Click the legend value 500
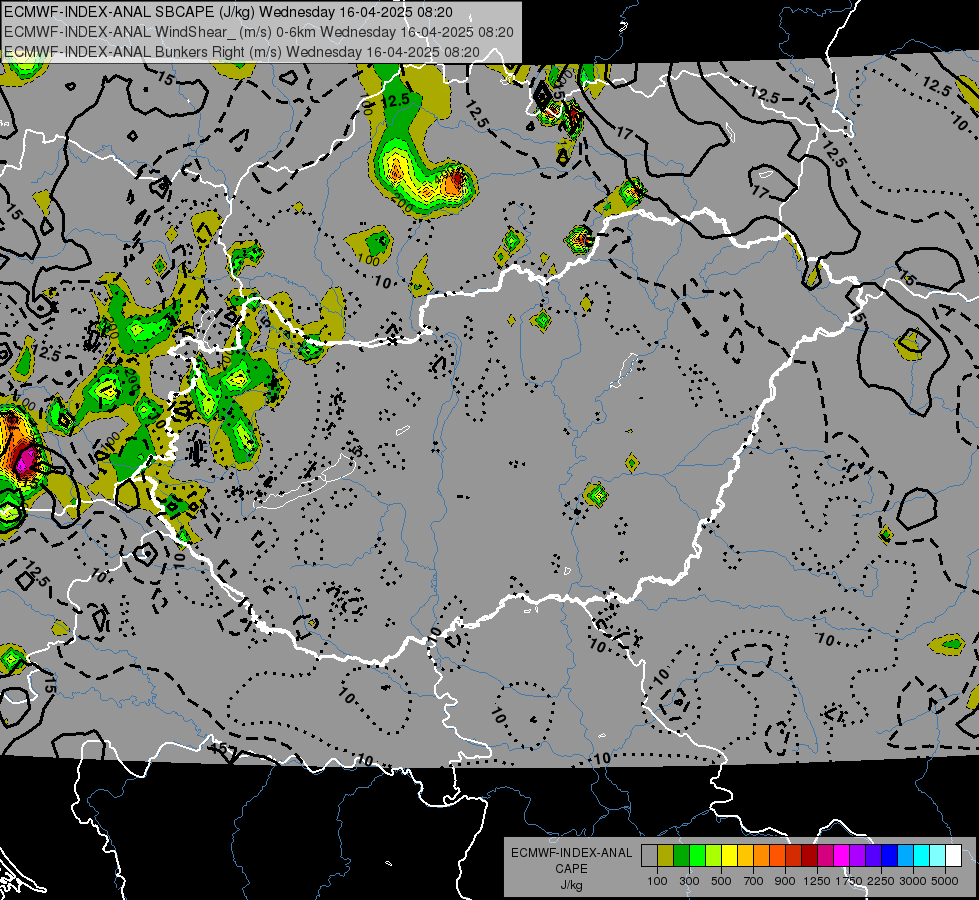 [x=721, y=881]
